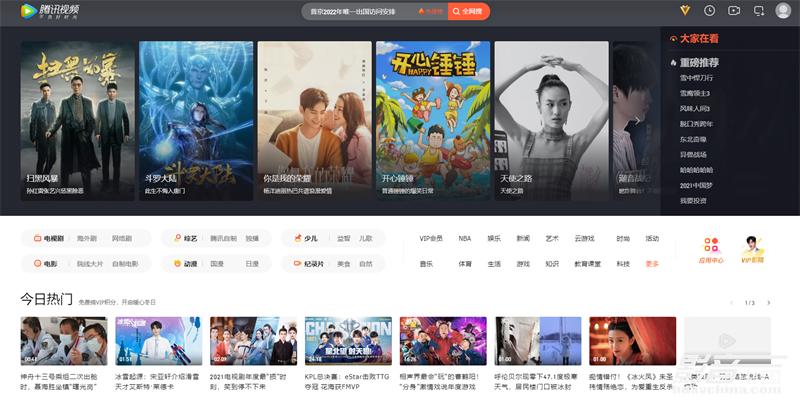Image resolution: width=800 pixels, height=401 pixels.
Task: Open the VIP会员 channel link
Action: (x=431, y=238)
